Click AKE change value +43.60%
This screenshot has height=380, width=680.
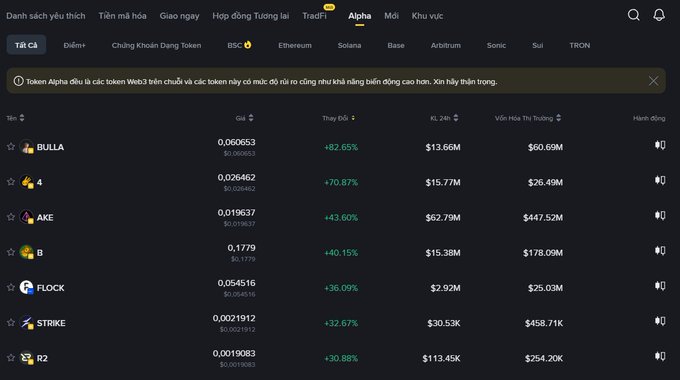(341, 217)
